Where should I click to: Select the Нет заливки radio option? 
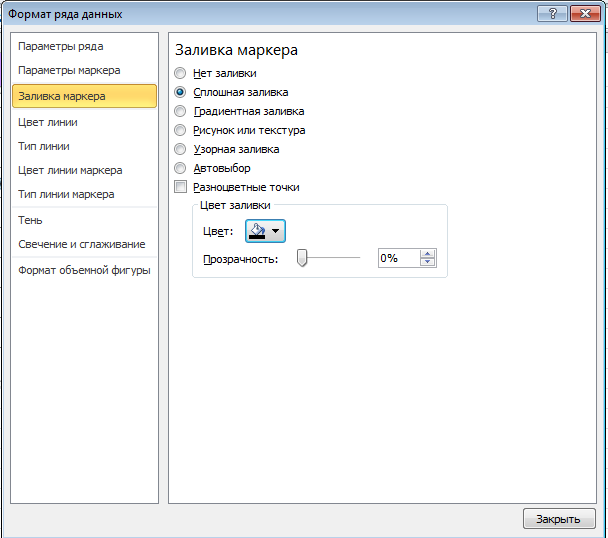180,73
